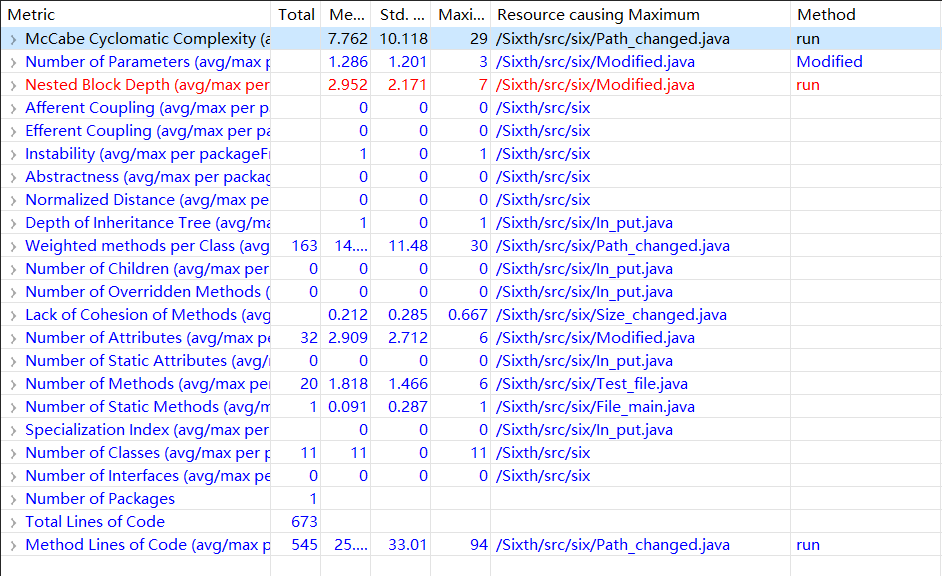Click /Sixth/src/six/Modified.java in Nested Block Depth row
Screen dimensions: 942x576
pyautogui.click(x=595, y=85)
